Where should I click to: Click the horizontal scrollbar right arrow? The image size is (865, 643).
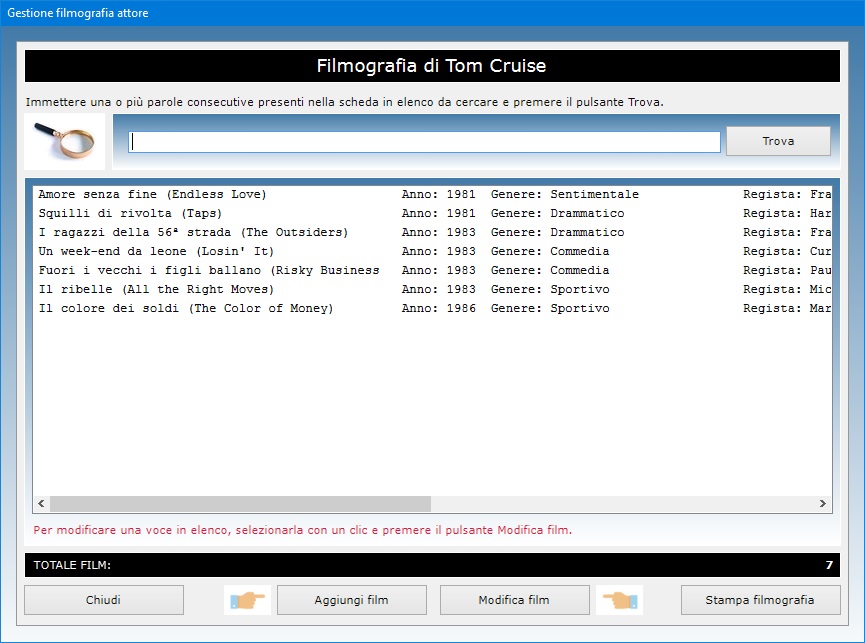(823, 503)
